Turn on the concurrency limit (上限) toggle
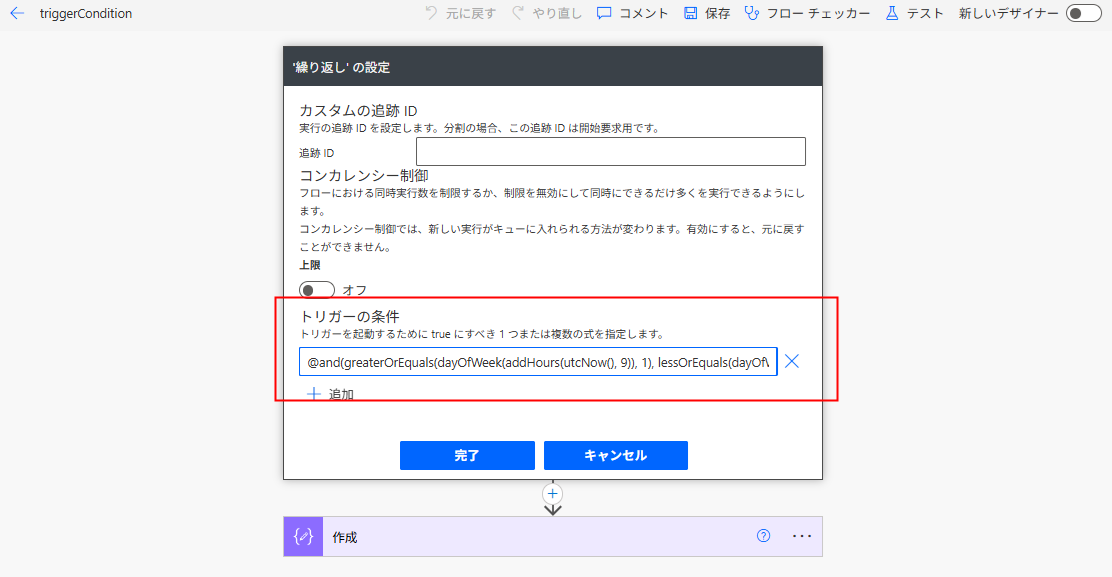The image size is (1112, 577). tap(317, 290)
